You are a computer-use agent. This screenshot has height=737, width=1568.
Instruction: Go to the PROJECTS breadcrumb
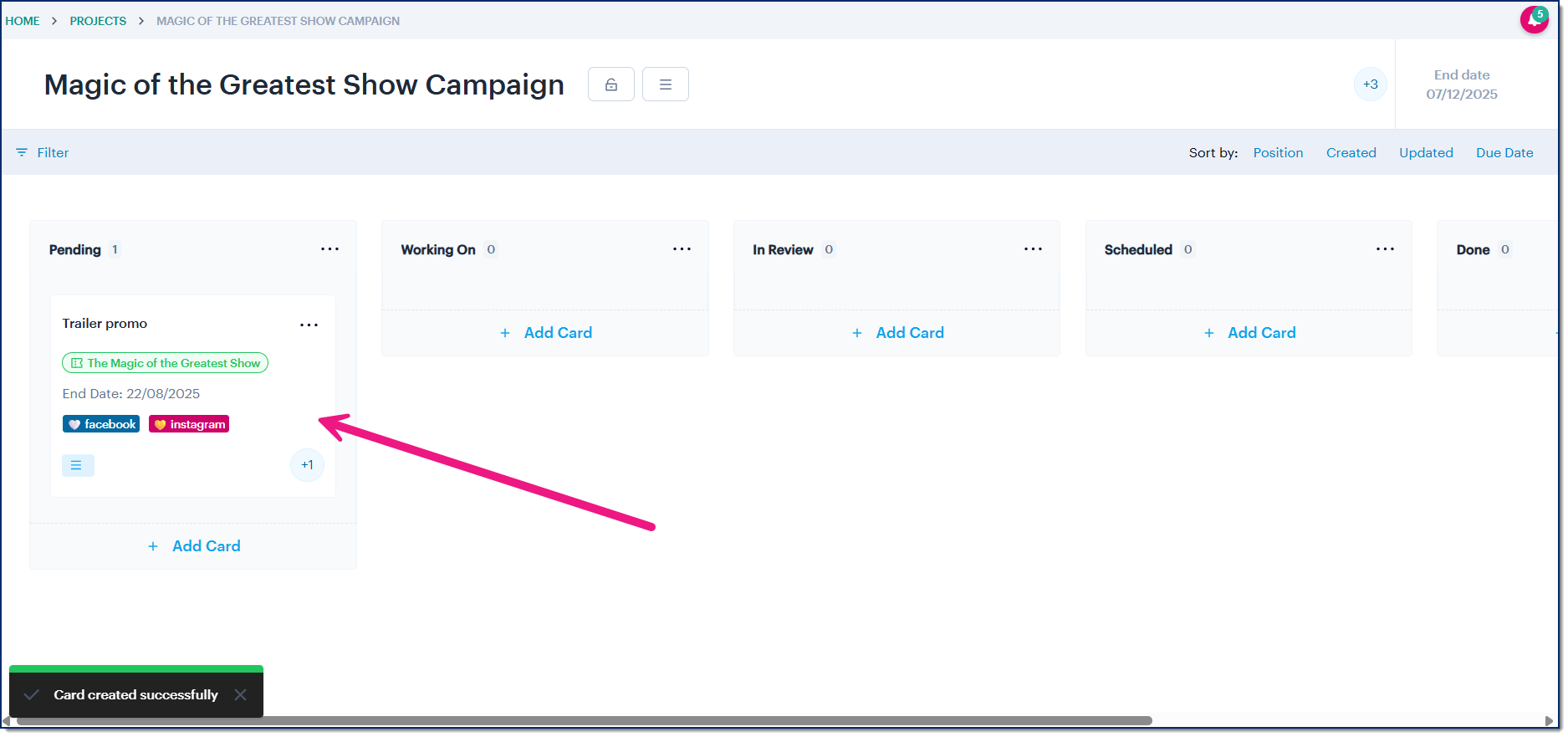(98, 21)
